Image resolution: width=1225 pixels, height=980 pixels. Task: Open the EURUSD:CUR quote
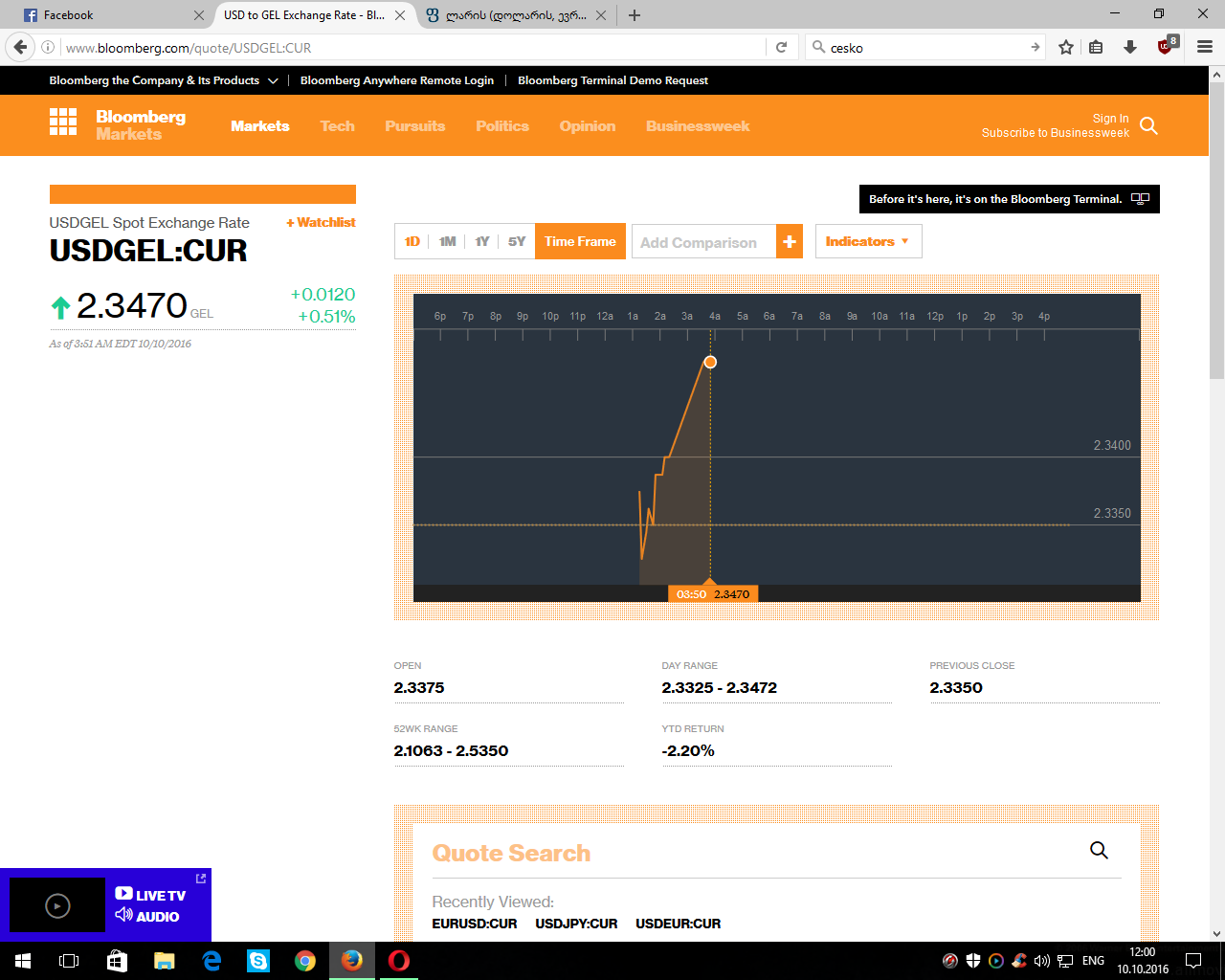click(475, 924)
